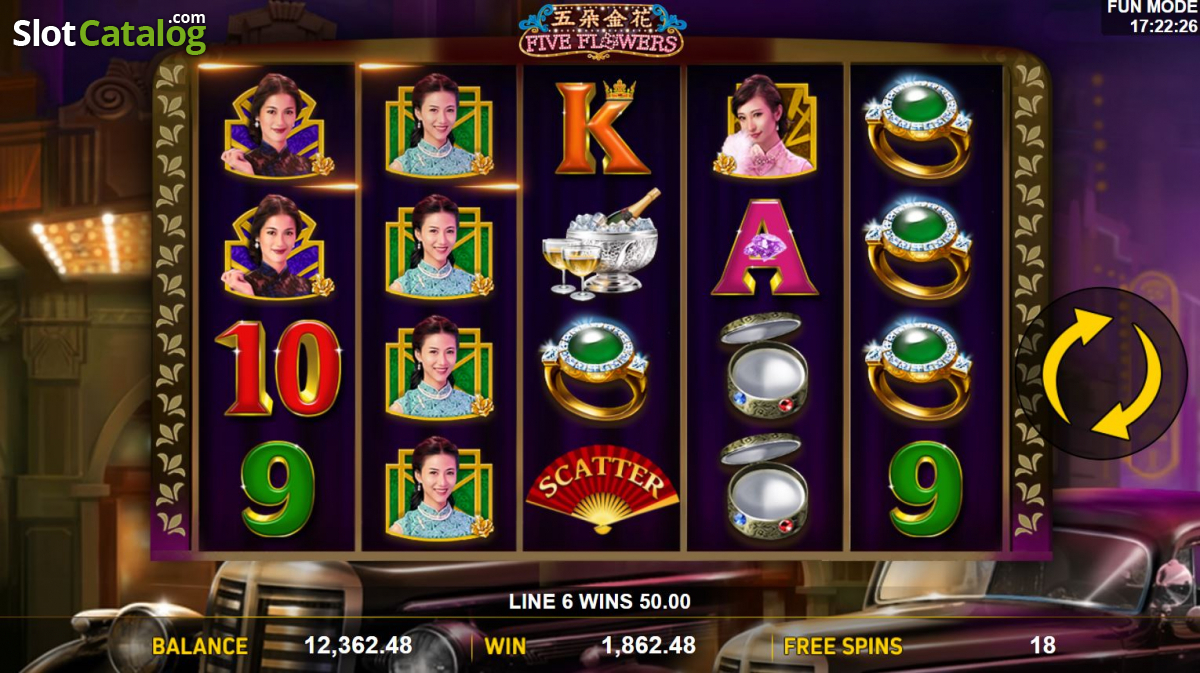1200x673 pixels.
Task: Click the bottom woman in green frame
Action: click(439, 489)
